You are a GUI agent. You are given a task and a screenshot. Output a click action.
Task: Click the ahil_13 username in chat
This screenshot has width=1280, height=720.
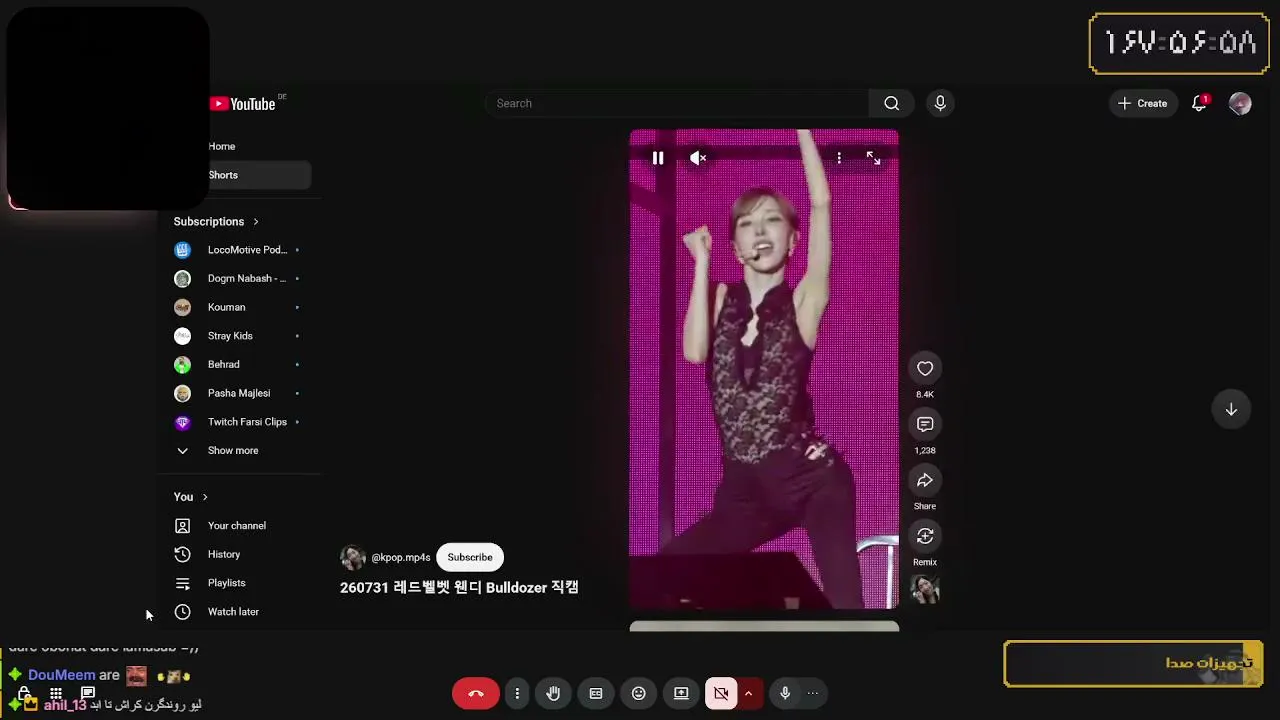pyautogui.click(x=65, y=705)
